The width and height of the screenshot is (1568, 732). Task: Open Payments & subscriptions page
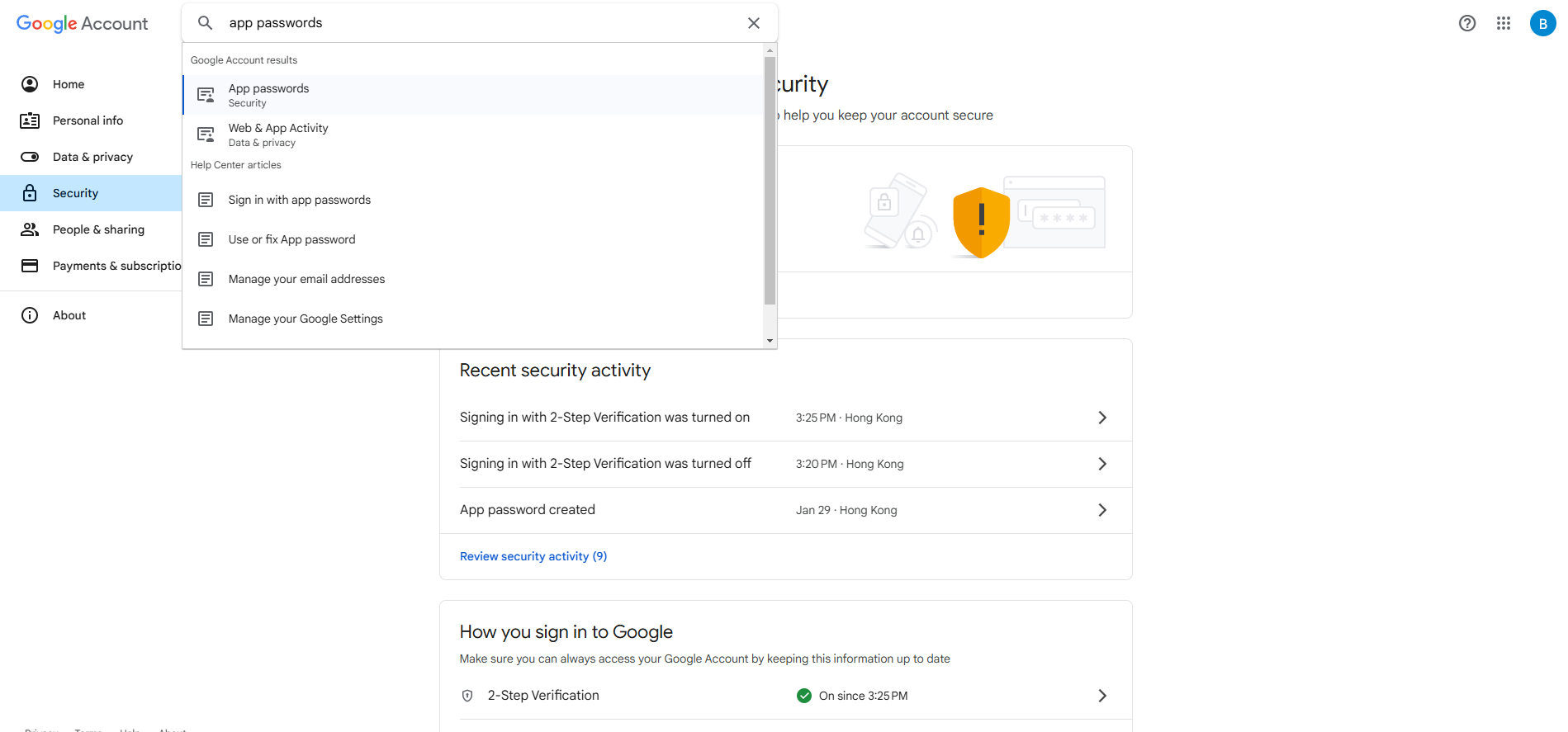click(x=116, y=266)
